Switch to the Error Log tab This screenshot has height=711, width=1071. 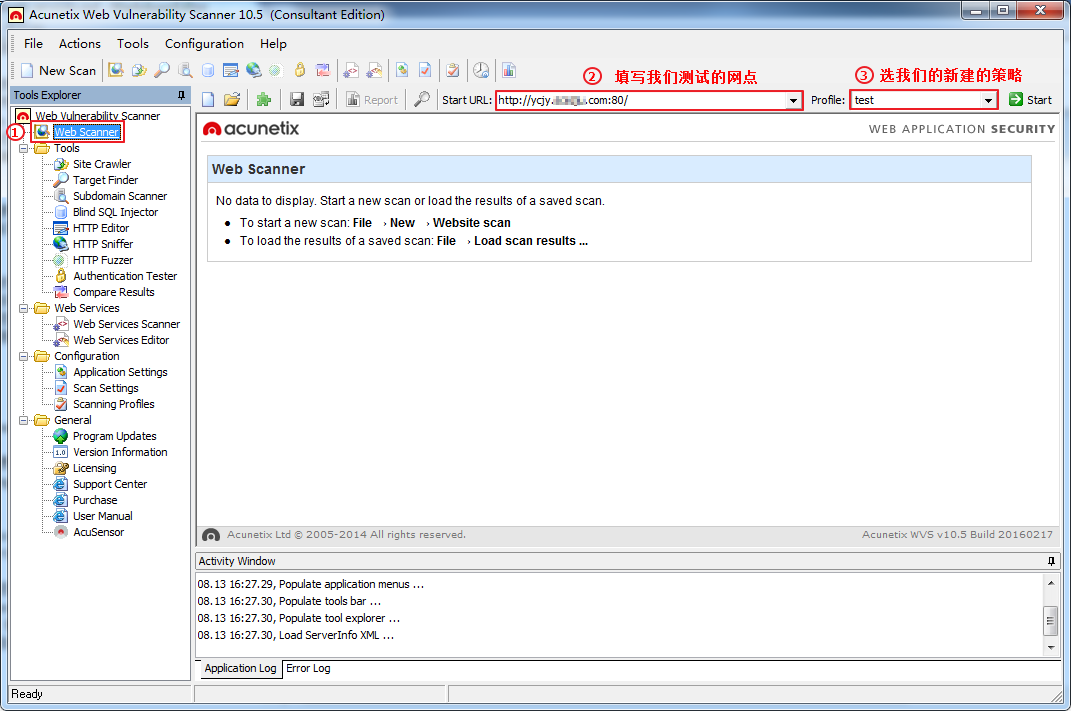308,668
